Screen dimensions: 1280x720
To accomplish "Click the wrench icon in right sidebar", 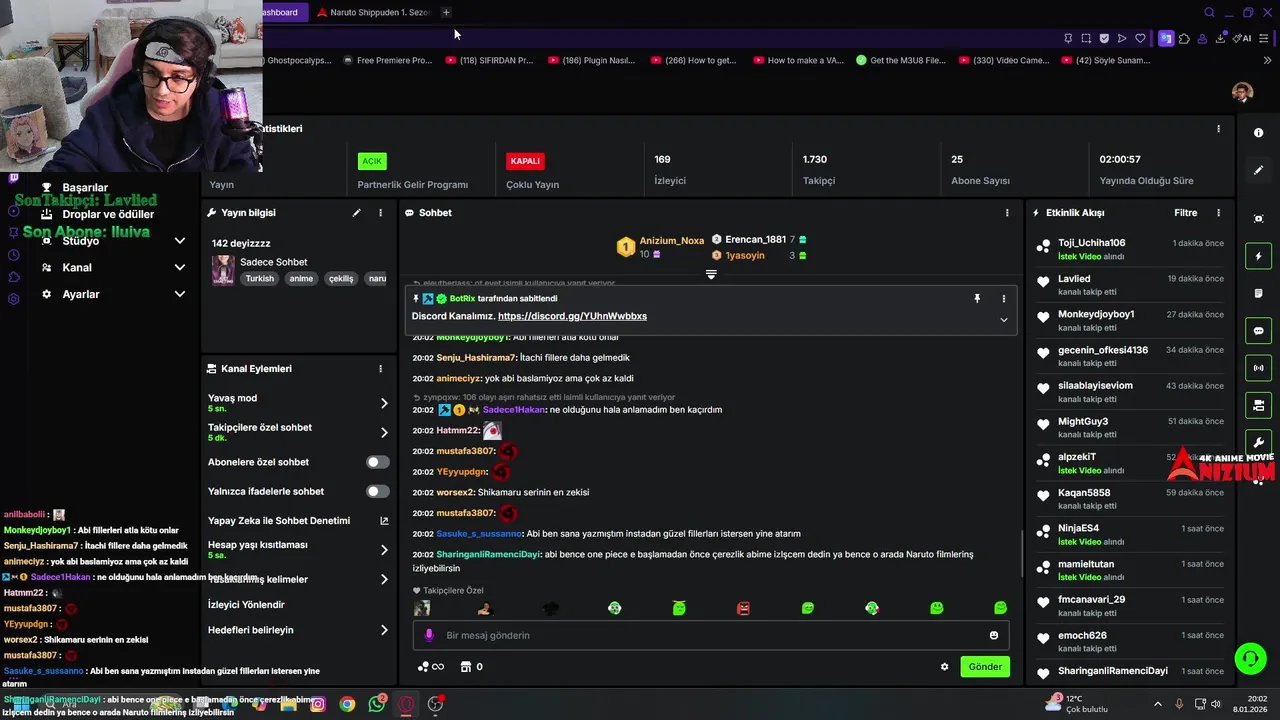I will 1258,442.
